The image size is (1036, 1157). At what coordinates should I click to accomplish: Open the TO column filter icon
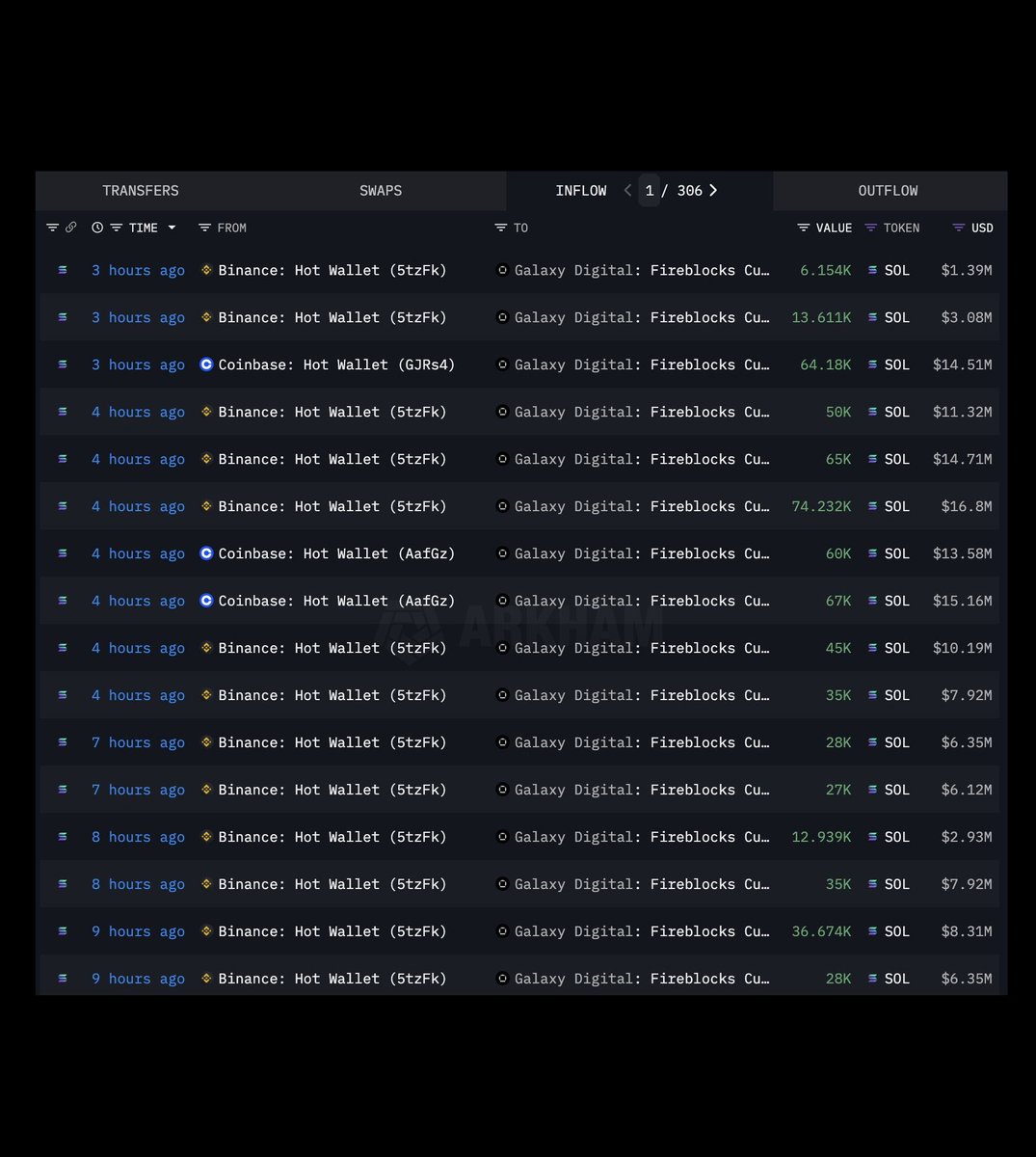tap(500, 228)
